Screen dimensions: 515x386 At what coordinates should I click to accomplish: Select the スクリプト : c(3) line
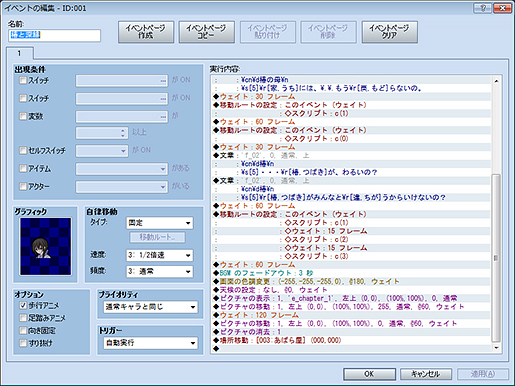352,256
